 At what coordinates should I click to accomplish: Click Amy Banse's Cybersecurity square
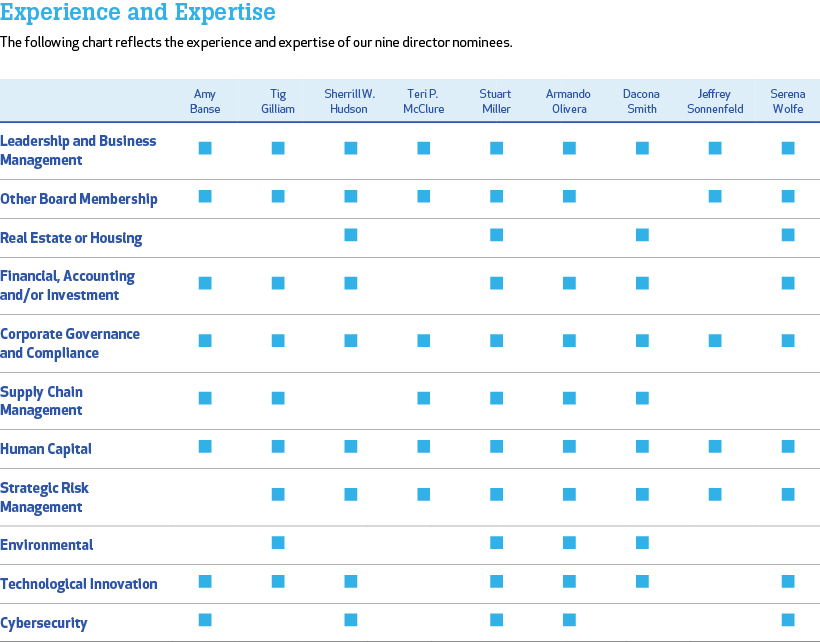point(205,620)
